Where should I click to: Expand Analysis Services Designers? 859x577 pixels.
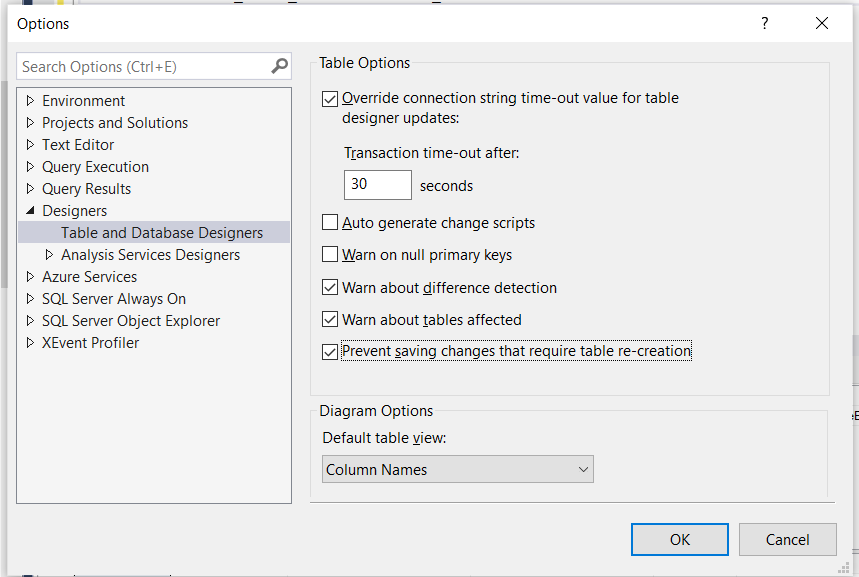tap(48, 254)
